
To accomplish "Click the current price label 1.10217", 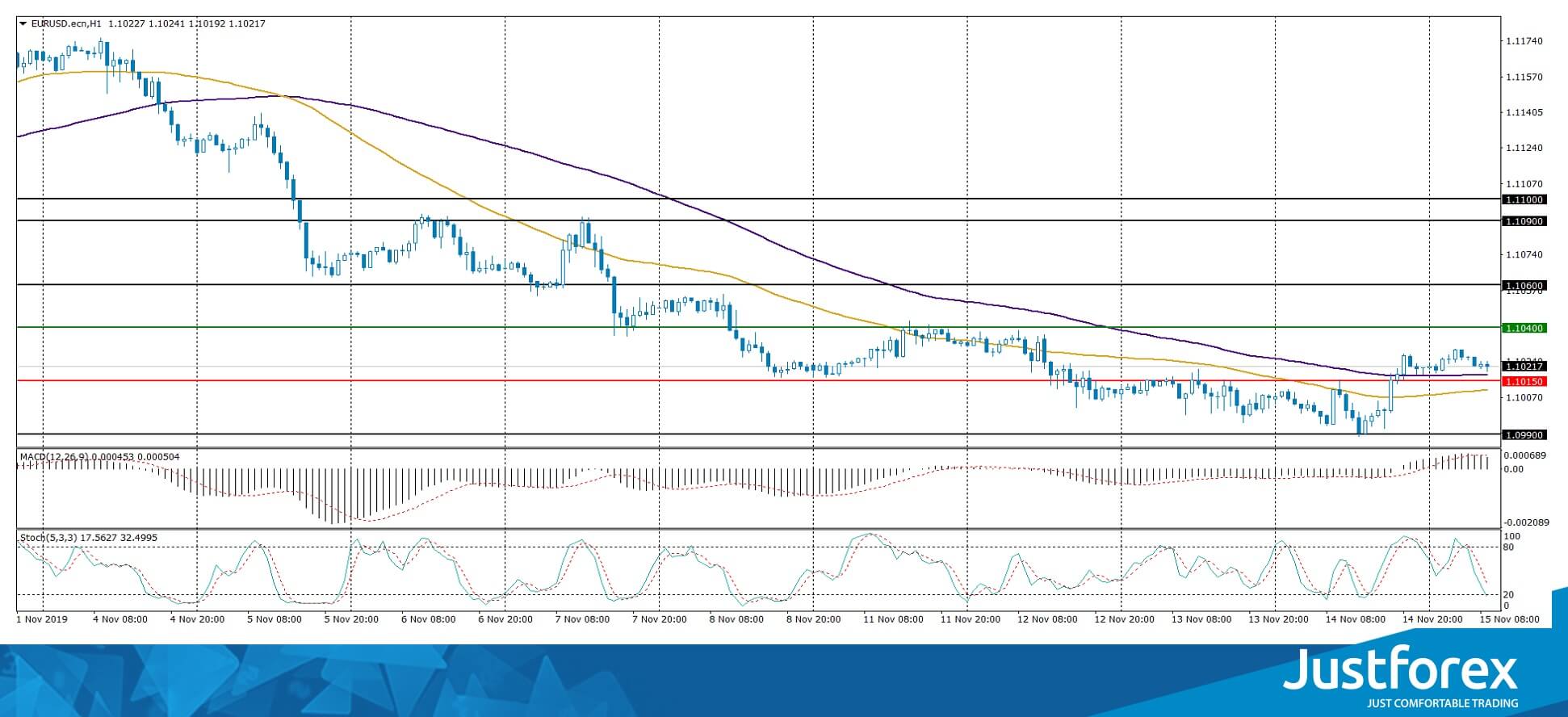I will pos(1524,367).
